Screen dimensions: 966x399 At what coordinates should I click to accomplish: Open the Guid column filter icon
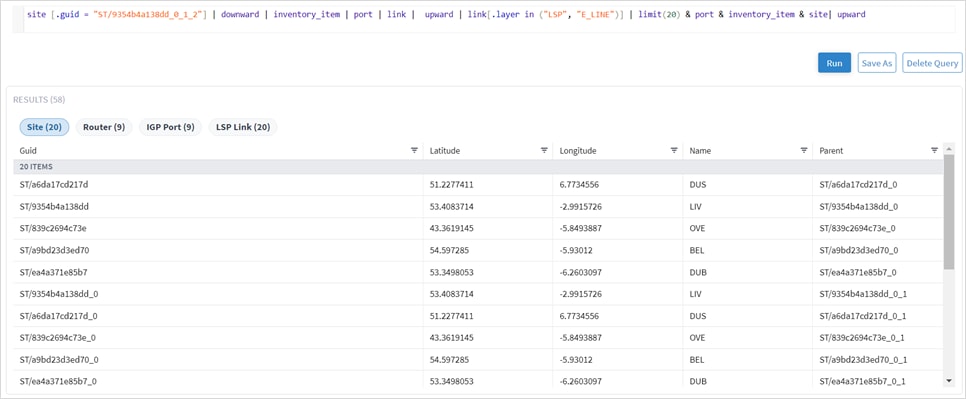tap(414, 150)
